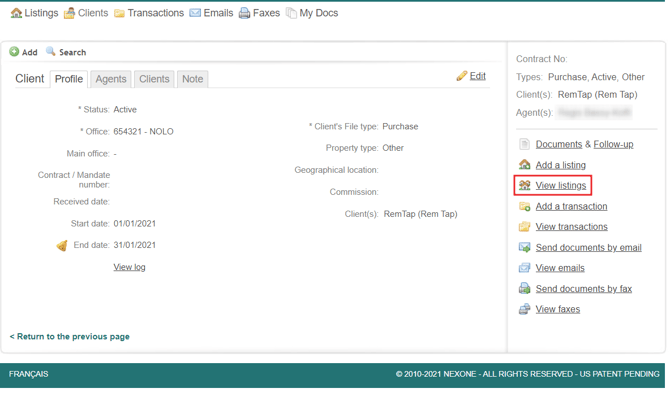
Task: Click the Listings house icon
Action: pyautogui.click(x=16, y=13)
